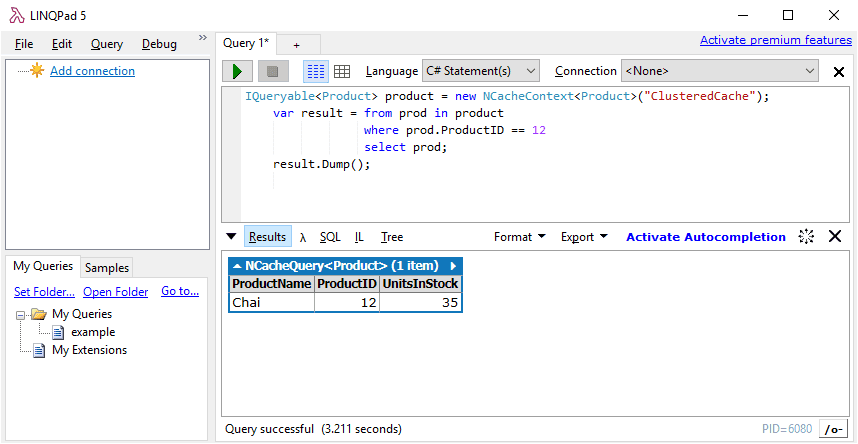
Task: Open the Connection dropdown
Action: coord(720,71)
